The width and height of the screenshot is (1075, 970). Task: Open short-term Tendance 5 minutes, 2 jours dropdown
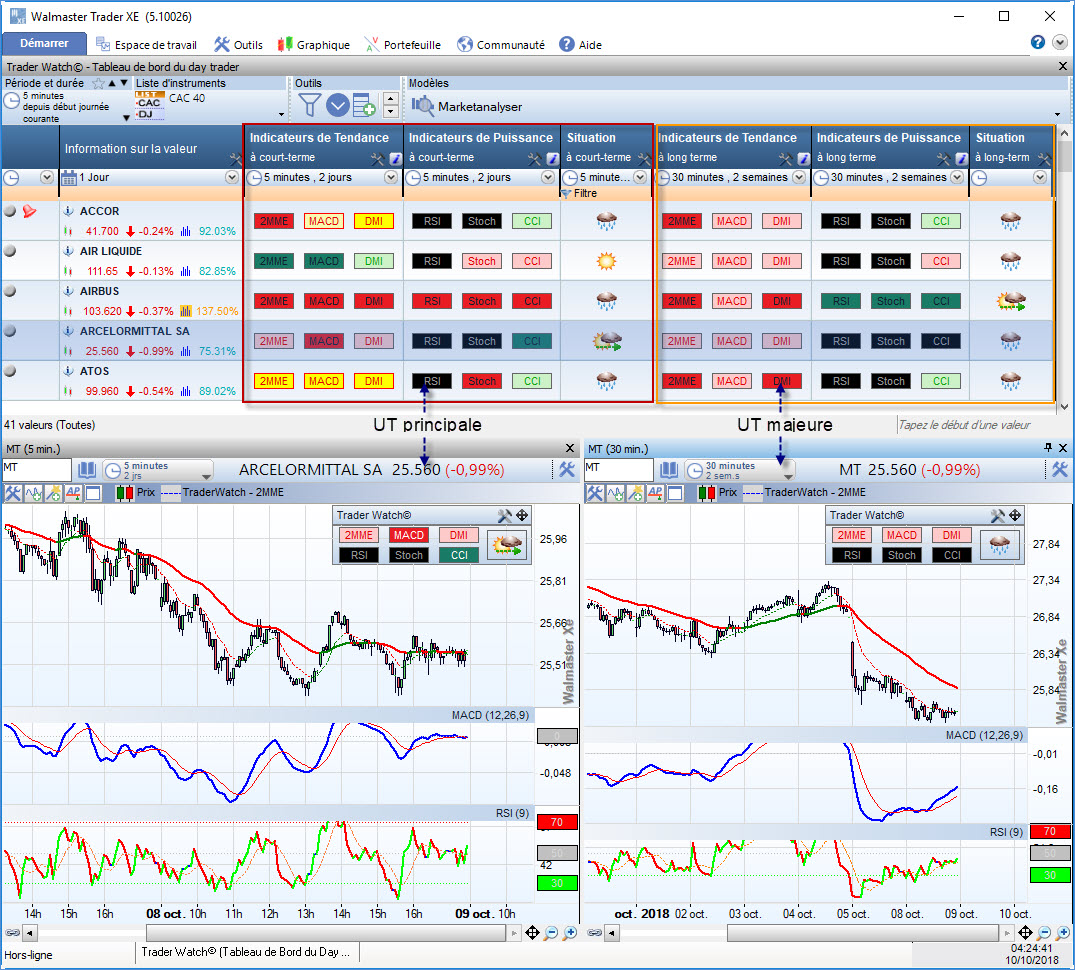coord(391,178)
